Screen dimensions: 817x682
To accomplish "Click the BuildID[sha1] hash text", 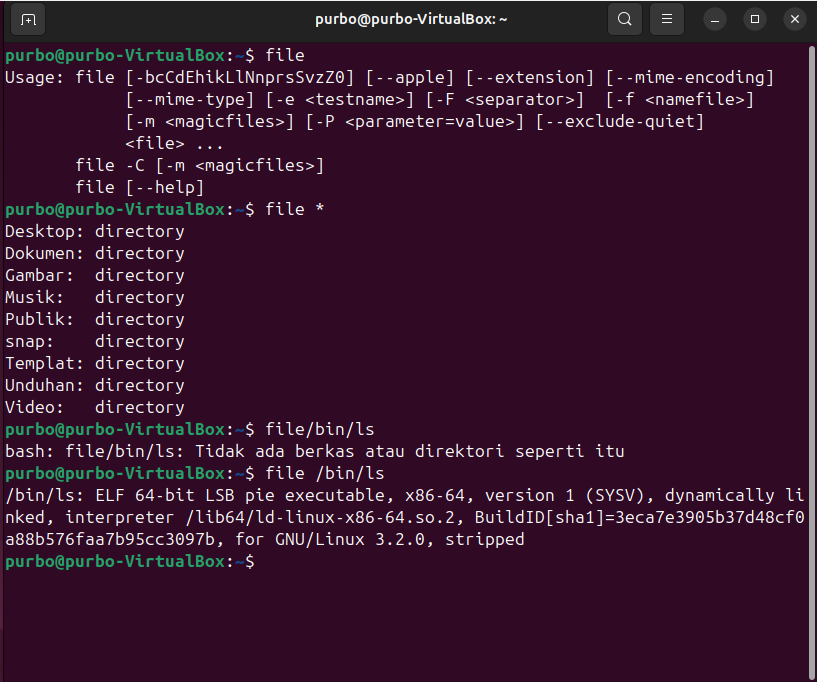I will [x=405, y=528].
